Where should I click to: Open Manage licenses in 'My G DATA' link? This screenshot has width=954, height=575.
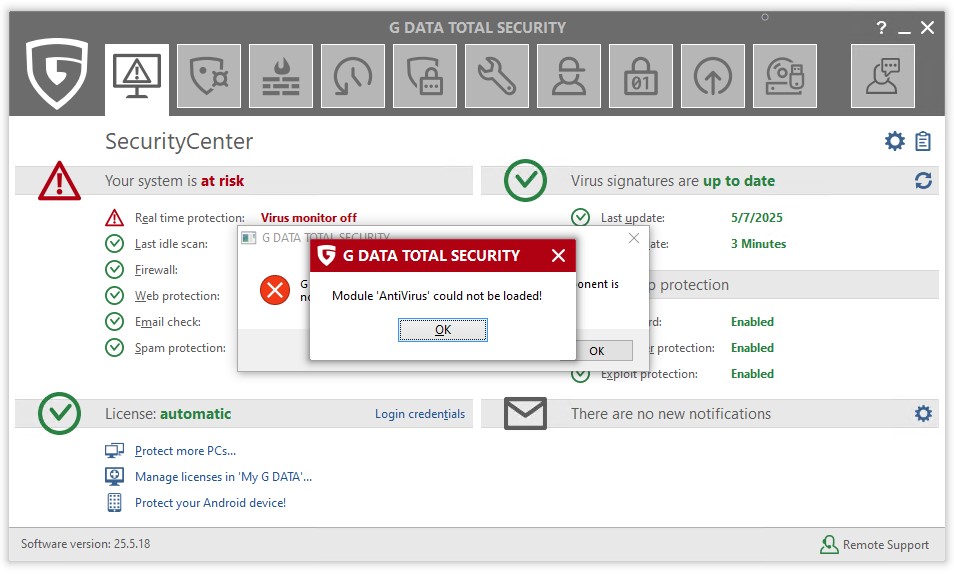coord(223,477)
